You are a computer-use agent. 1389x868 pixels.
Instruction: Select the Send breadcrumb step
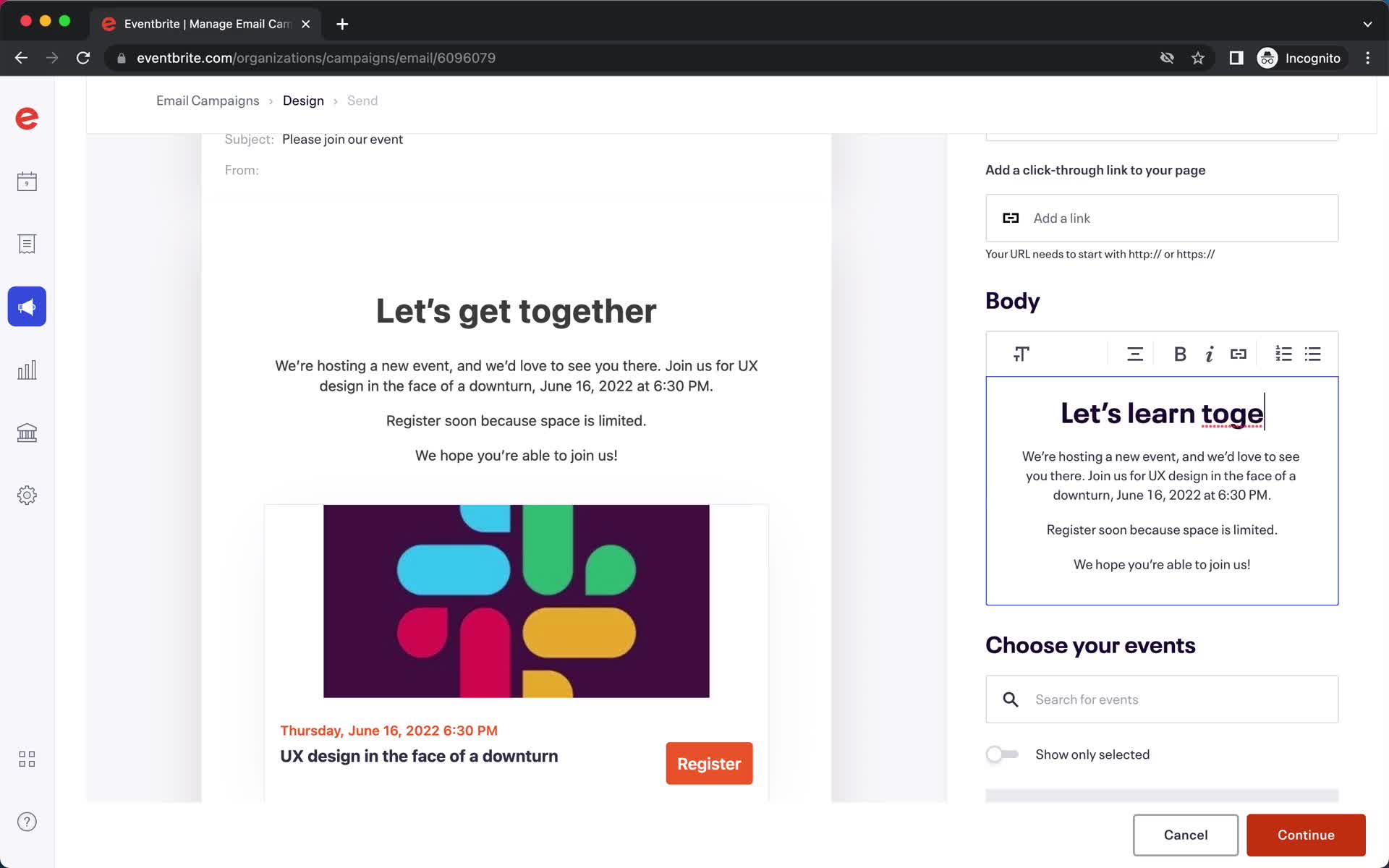pyautogui.click(x=362, y=101)
